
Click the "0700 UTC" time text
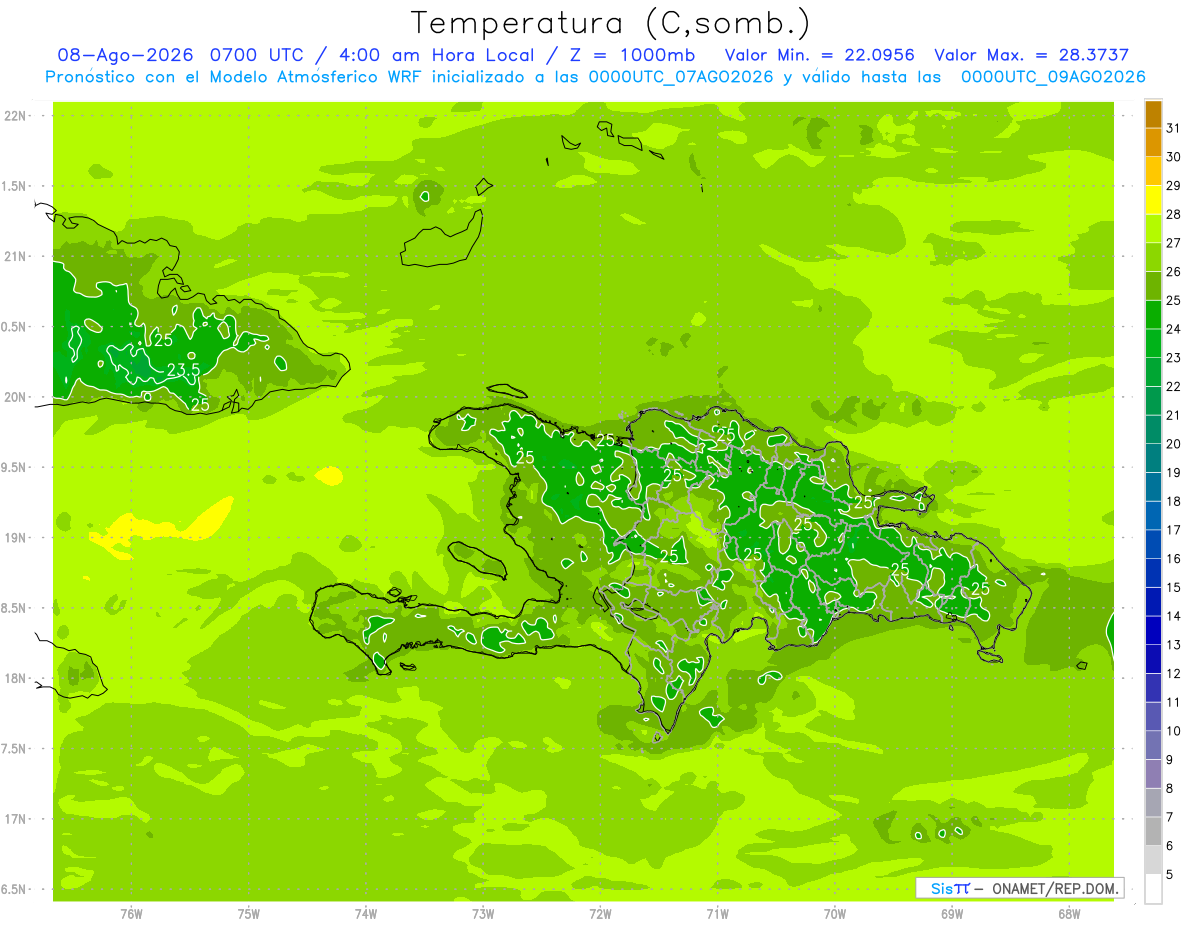point(257,55)
